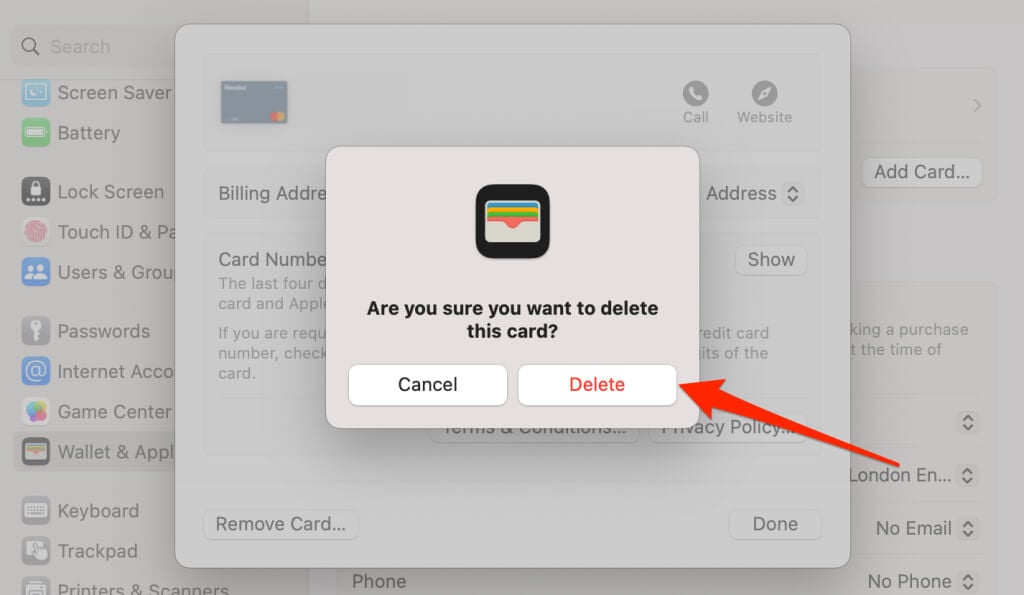
Task: Click the Wallet app icon in dialog
Action: click(x=512, y=221)
